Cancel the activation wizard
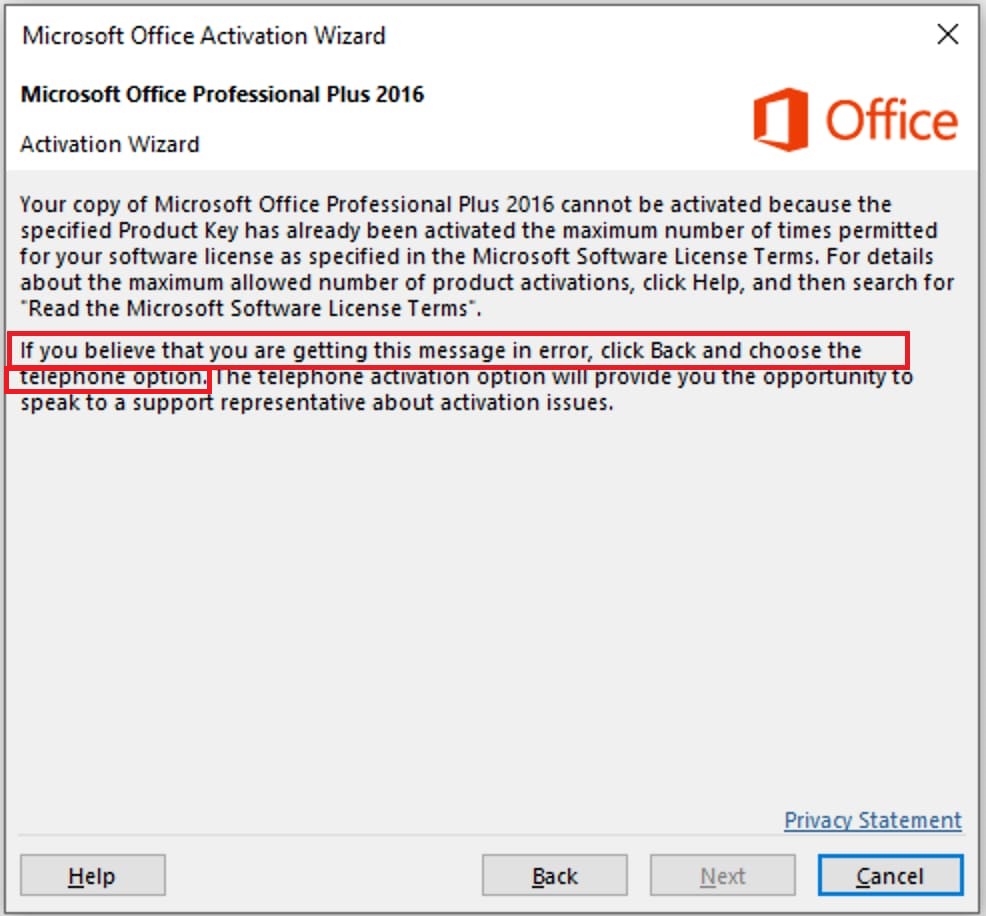The width and height of the screenshot is (986, 916). click(x=890, y=876)
